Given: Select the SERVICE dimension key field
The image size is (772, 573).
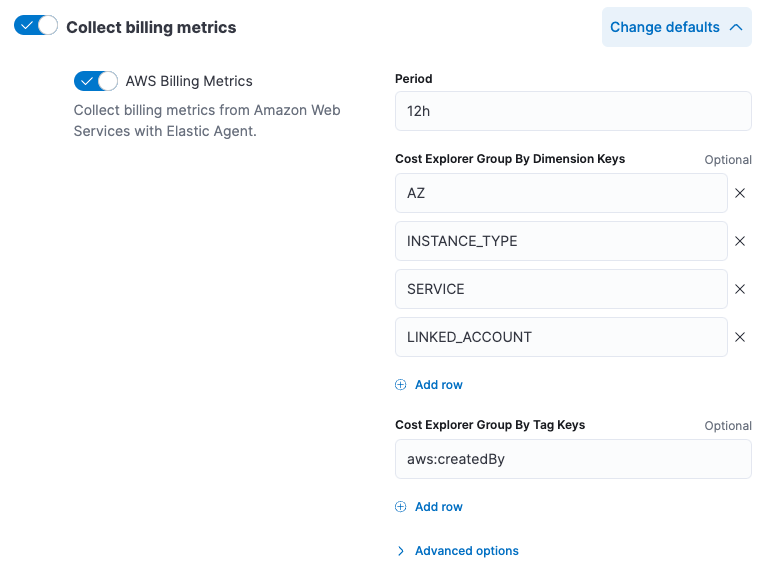Looking at the screenshot, I should point(561,289).
